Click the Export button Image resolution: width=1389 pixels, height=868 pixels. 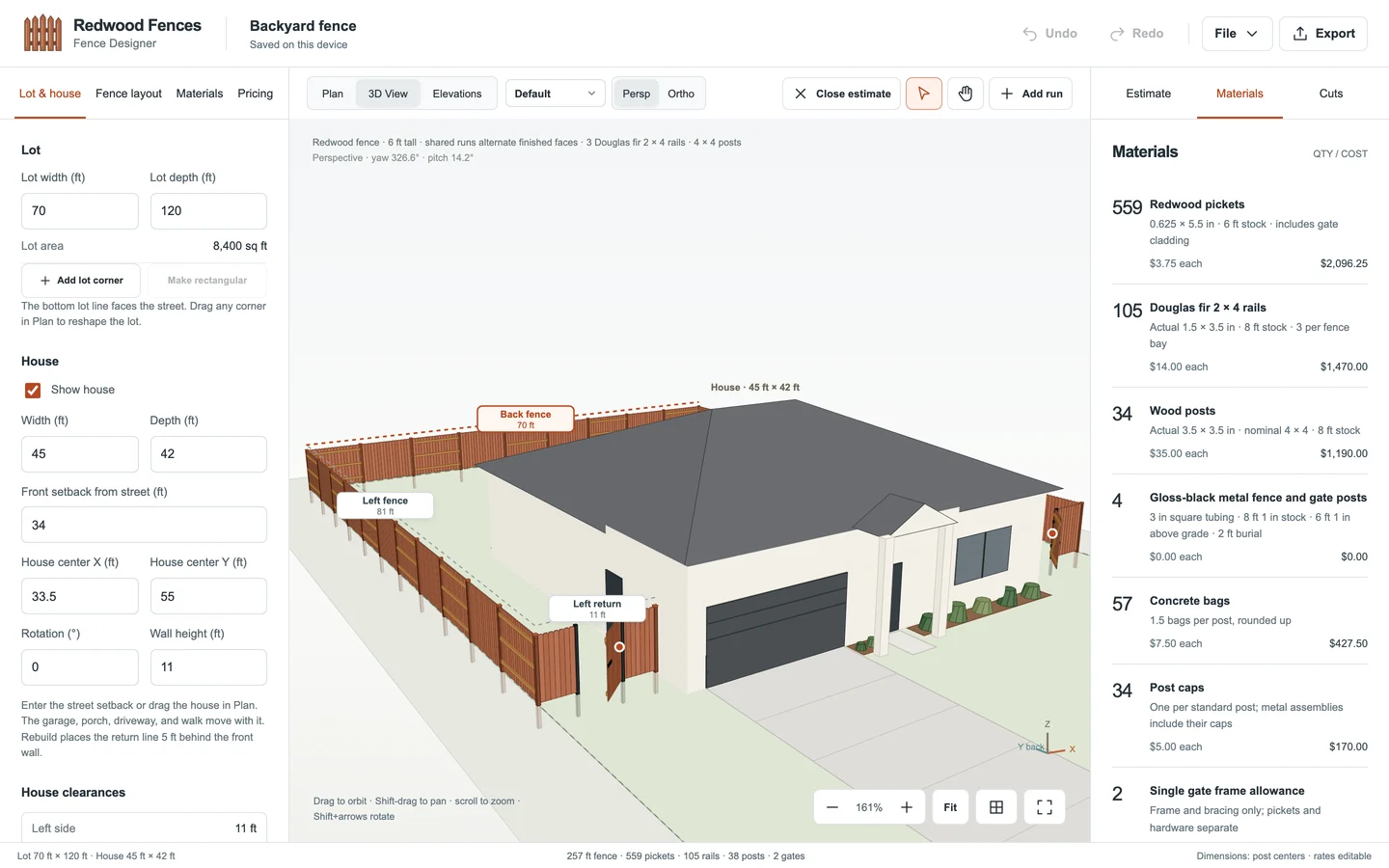pos(1323,33)
